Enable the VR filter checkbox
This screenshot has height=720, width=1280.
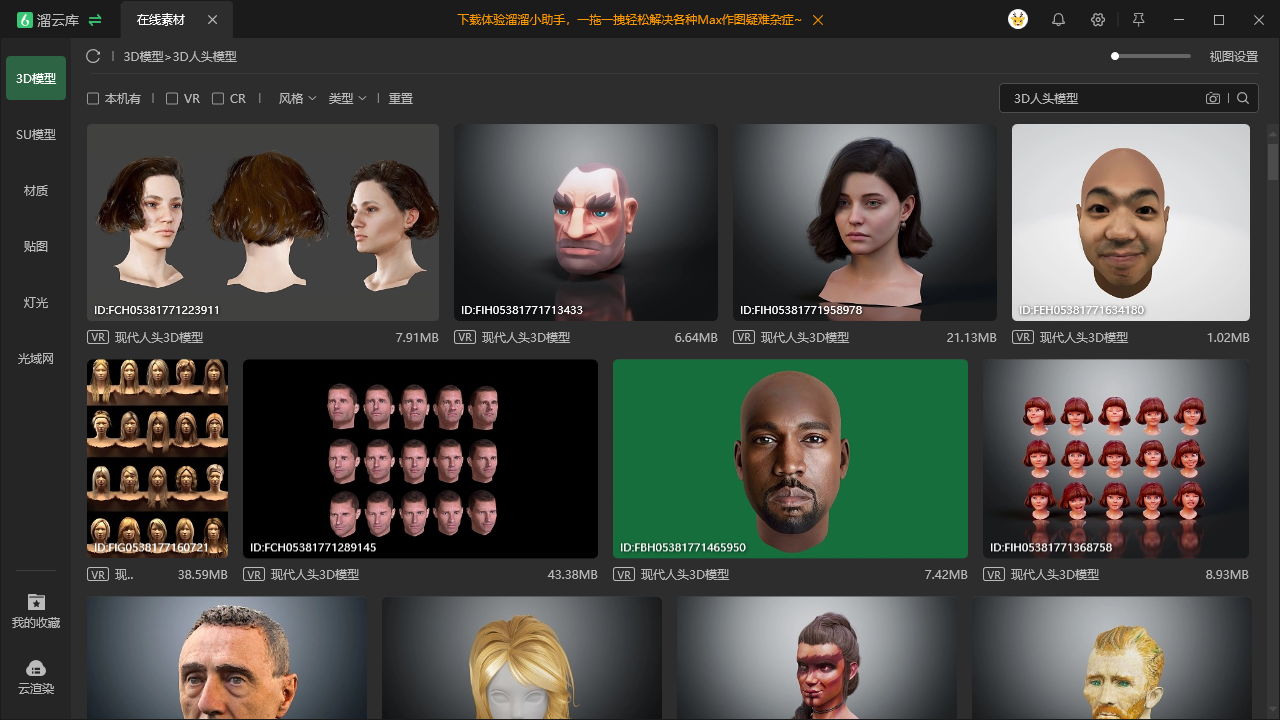tap(172, 98)
